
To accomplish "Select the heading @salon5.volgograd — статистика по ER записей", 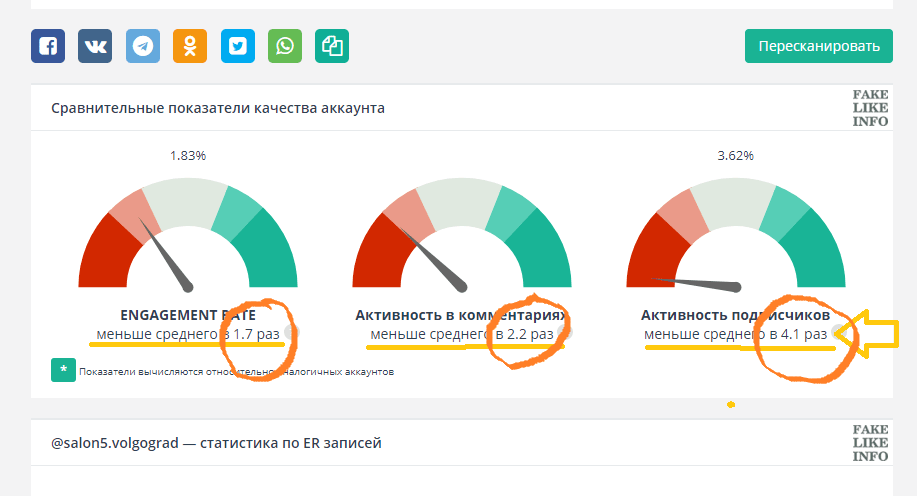I will 216,443.
